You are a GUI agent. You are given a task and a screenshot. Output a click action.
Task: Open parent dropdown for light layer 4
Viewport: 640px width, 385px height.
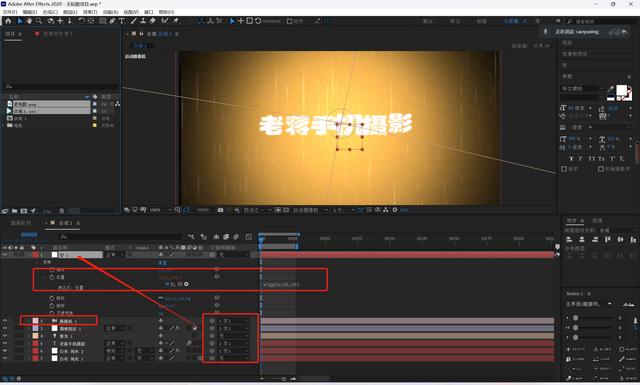[233, 336]
